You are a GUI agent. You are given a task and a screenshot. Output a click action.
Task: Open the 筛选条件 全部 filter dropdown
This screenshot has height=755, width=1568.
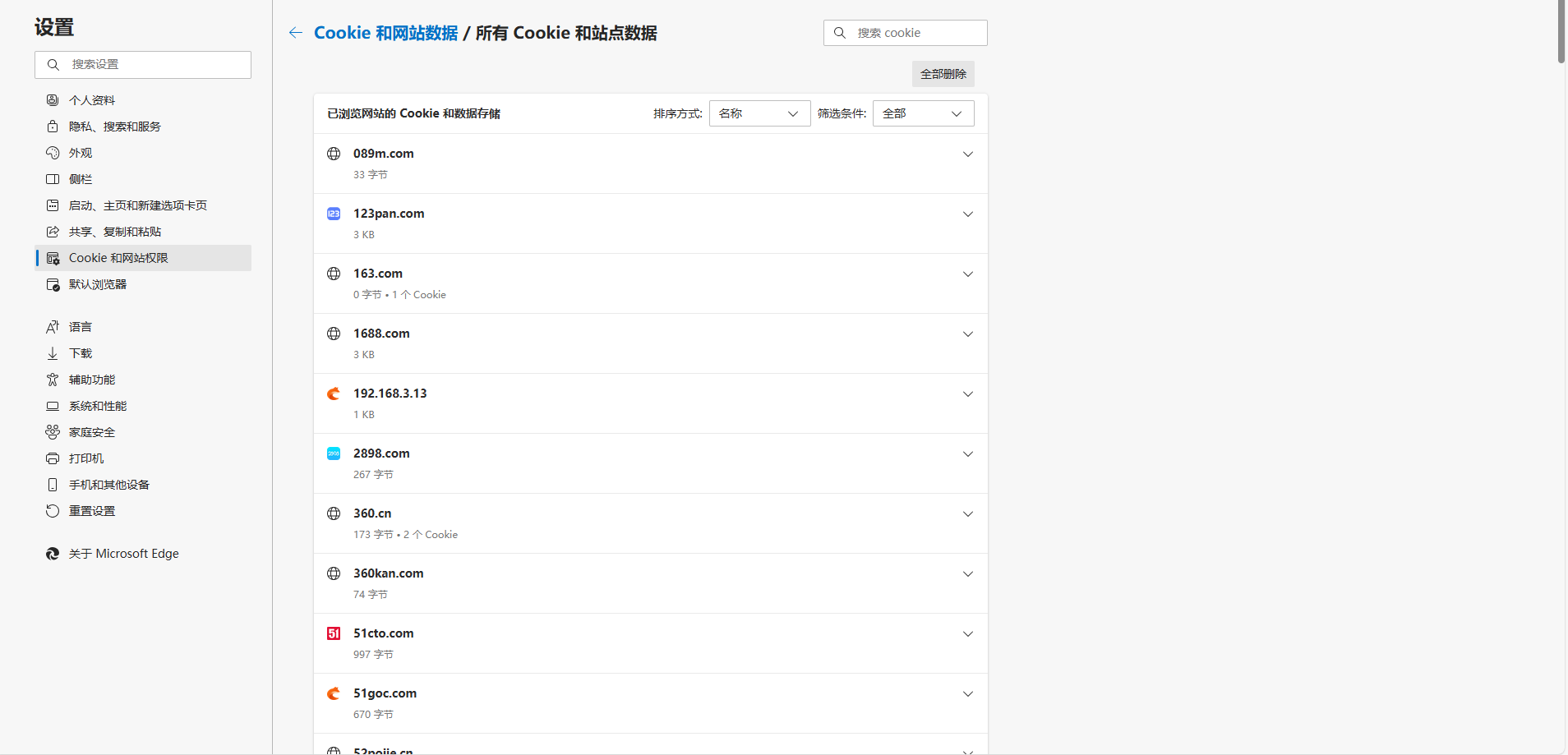click(923, 113)
